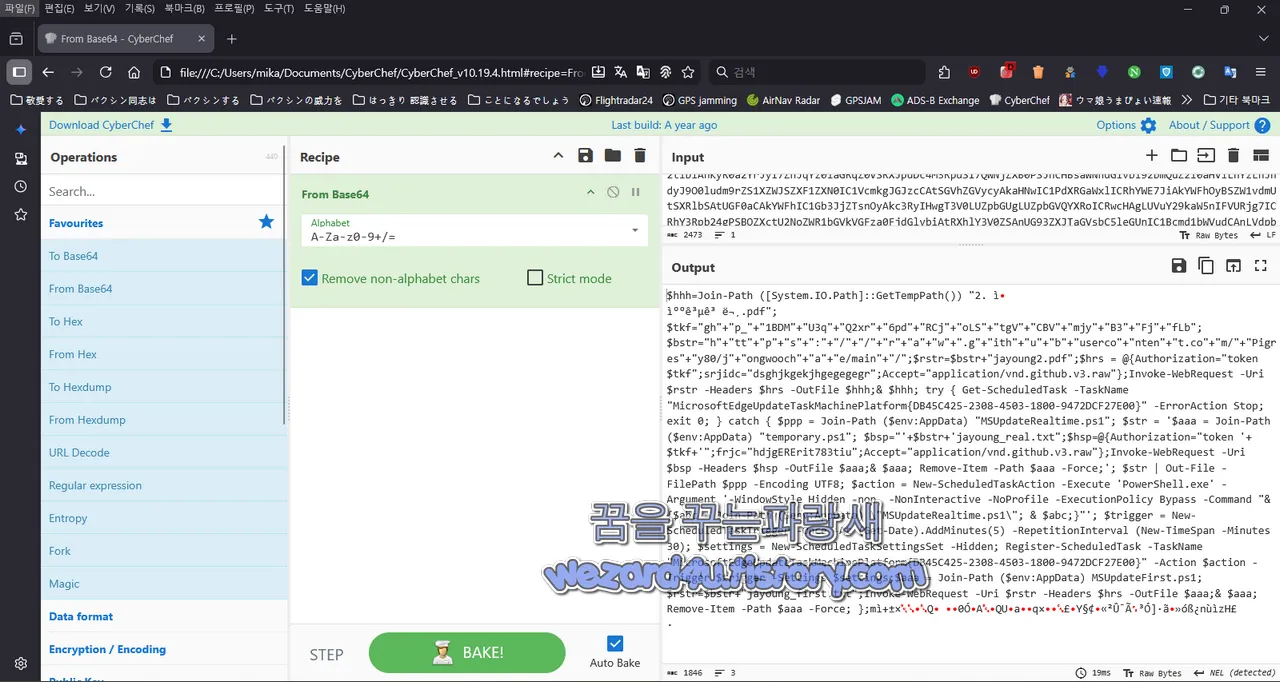
Task: Open the 파일(F) menu
Action: tap(20, 9)
